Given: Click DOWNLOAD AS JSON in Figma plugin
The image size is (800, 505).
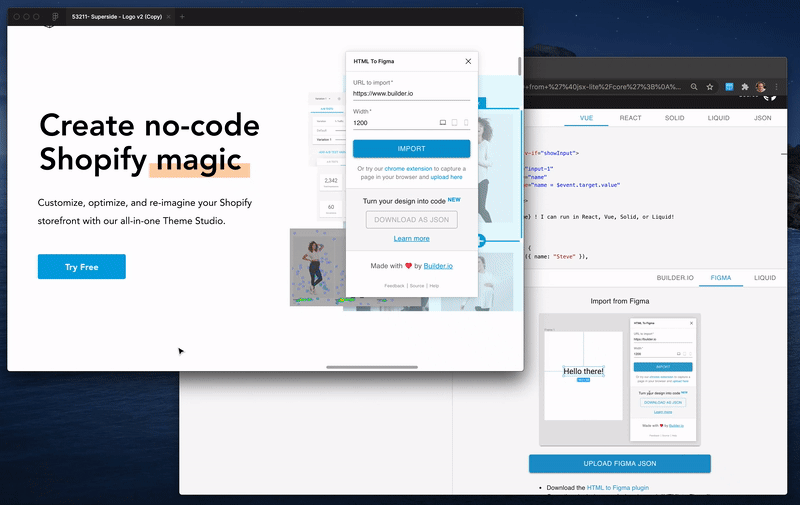Looking at the screenshot, I should [411, 220].
